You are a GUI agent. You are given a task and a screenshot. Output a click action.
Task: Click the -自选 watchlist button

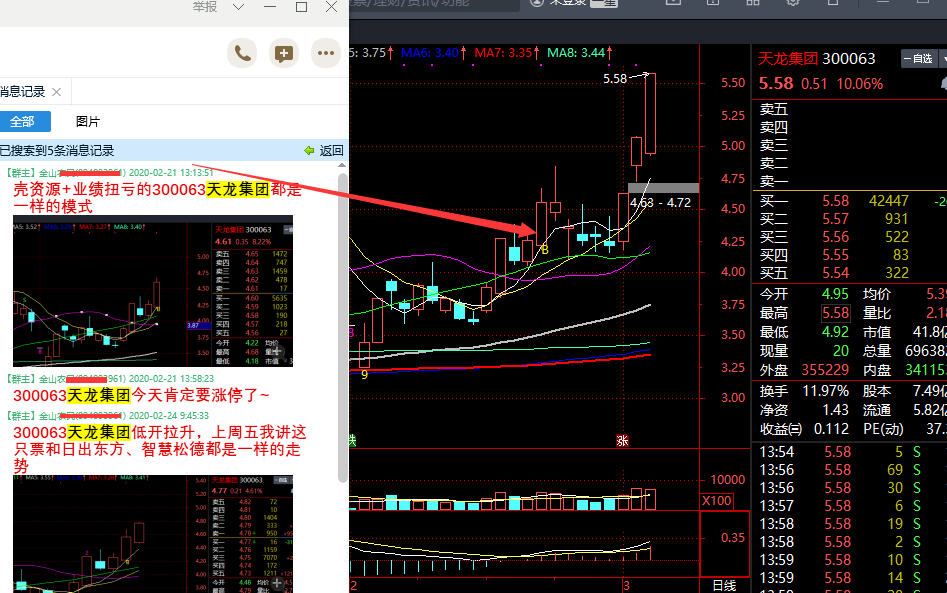click(918, 59)
